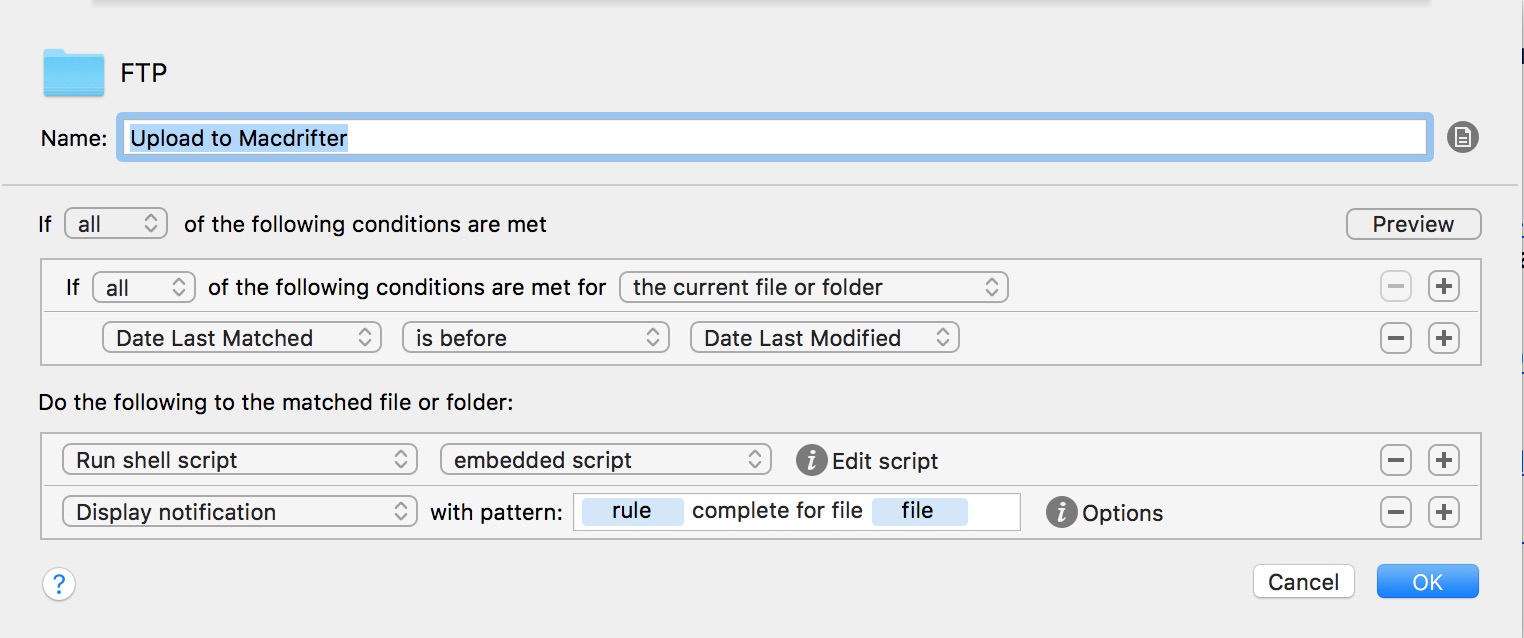Open help with the question mark icon

tap(59, 583)
